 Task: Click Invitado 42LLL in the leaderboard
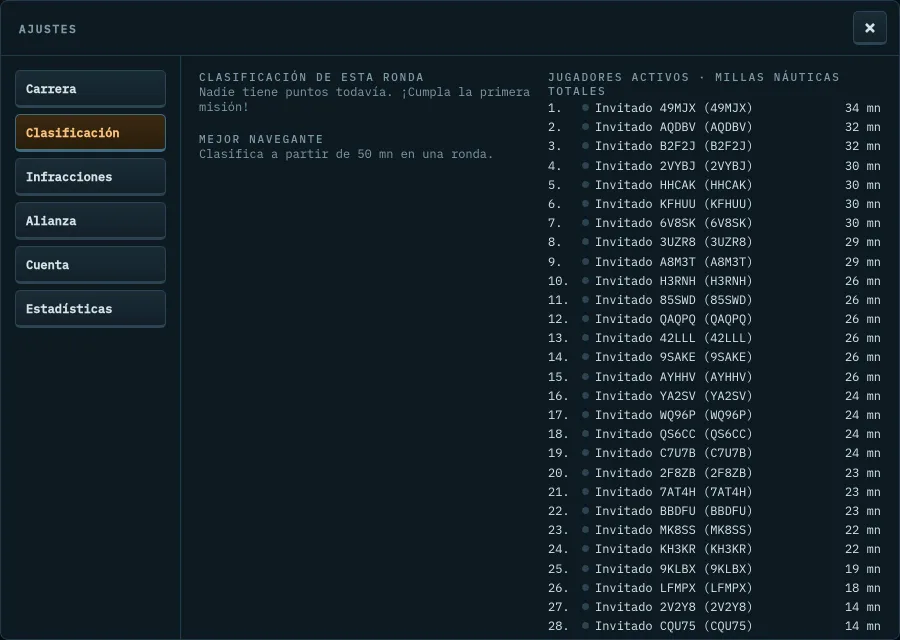pos(714,338)
